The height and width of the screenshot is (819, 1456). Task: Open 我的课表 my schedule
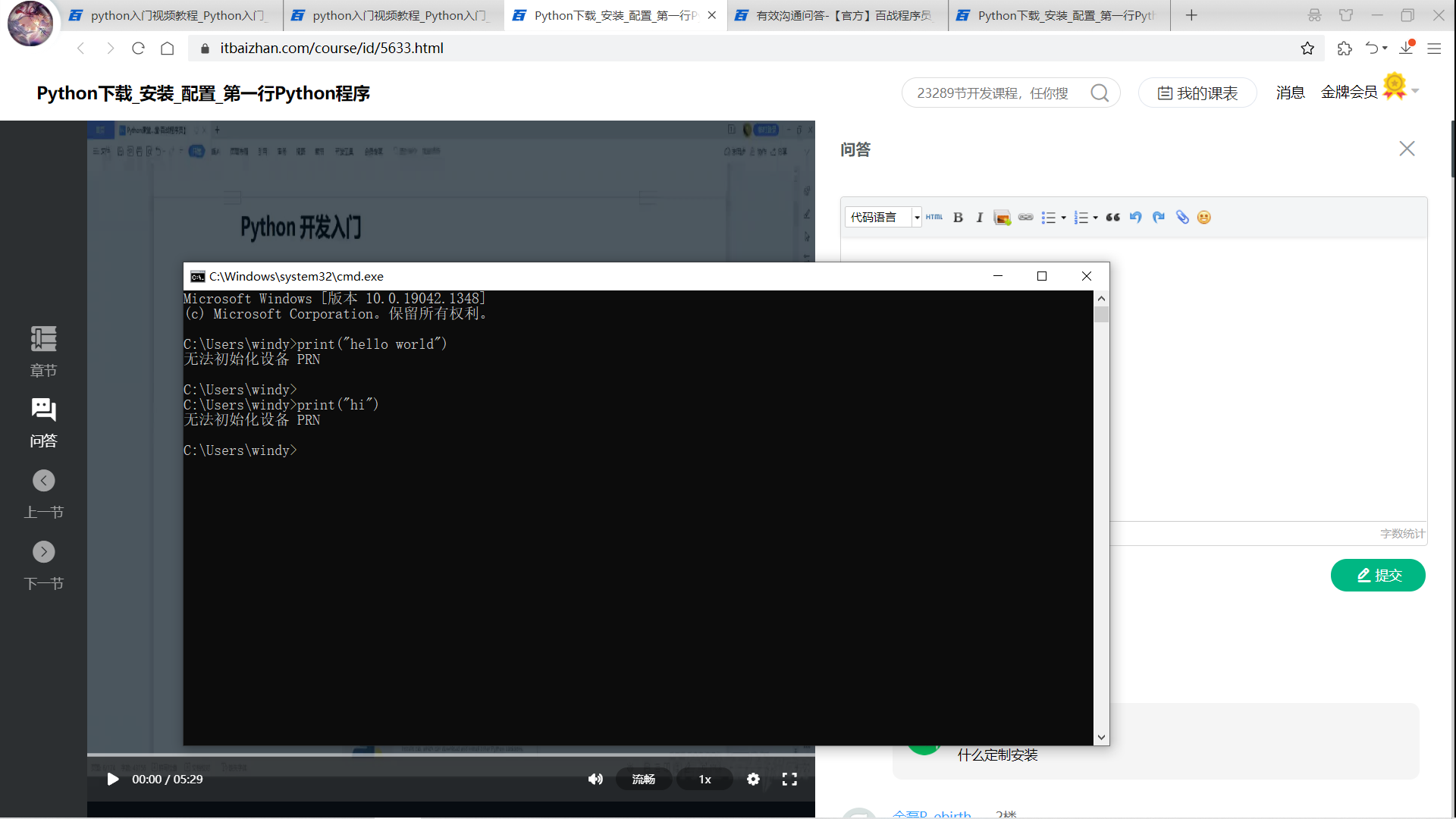point(1197,93)
